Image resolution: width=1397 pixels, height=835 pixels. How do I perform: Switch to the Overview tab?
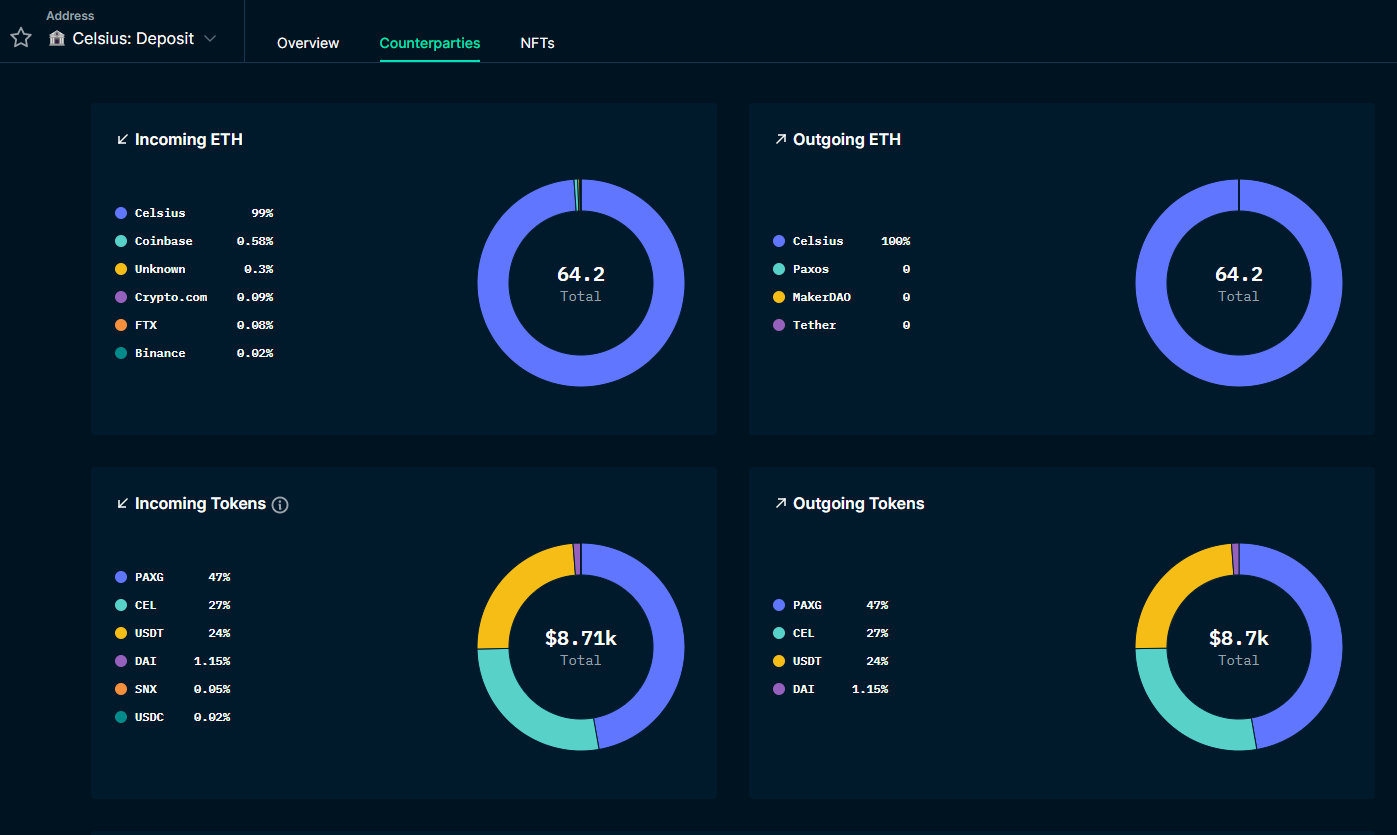click(x=308, y=43)
